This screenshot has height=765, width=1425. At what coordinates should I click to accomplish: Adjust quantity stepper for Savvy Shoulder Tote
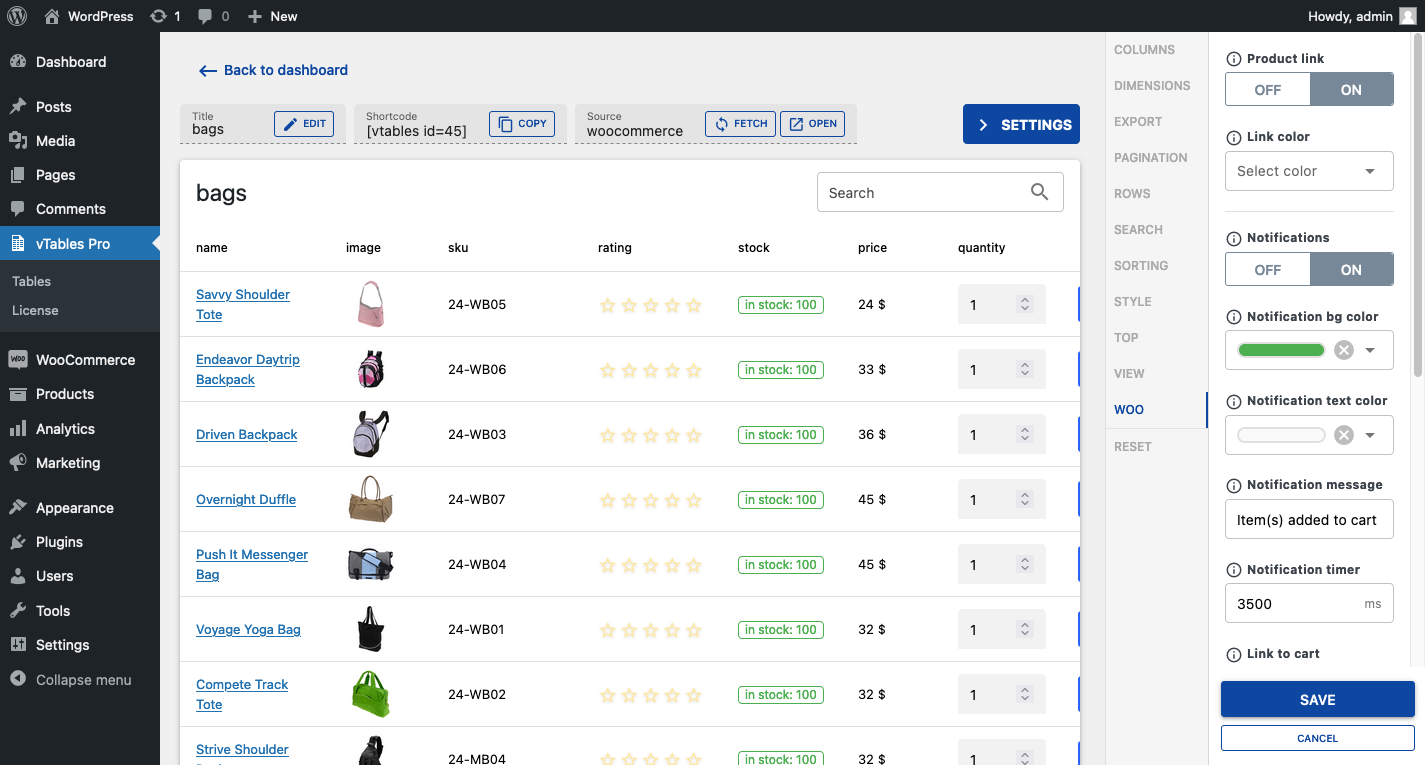[x=1024, y=305]
